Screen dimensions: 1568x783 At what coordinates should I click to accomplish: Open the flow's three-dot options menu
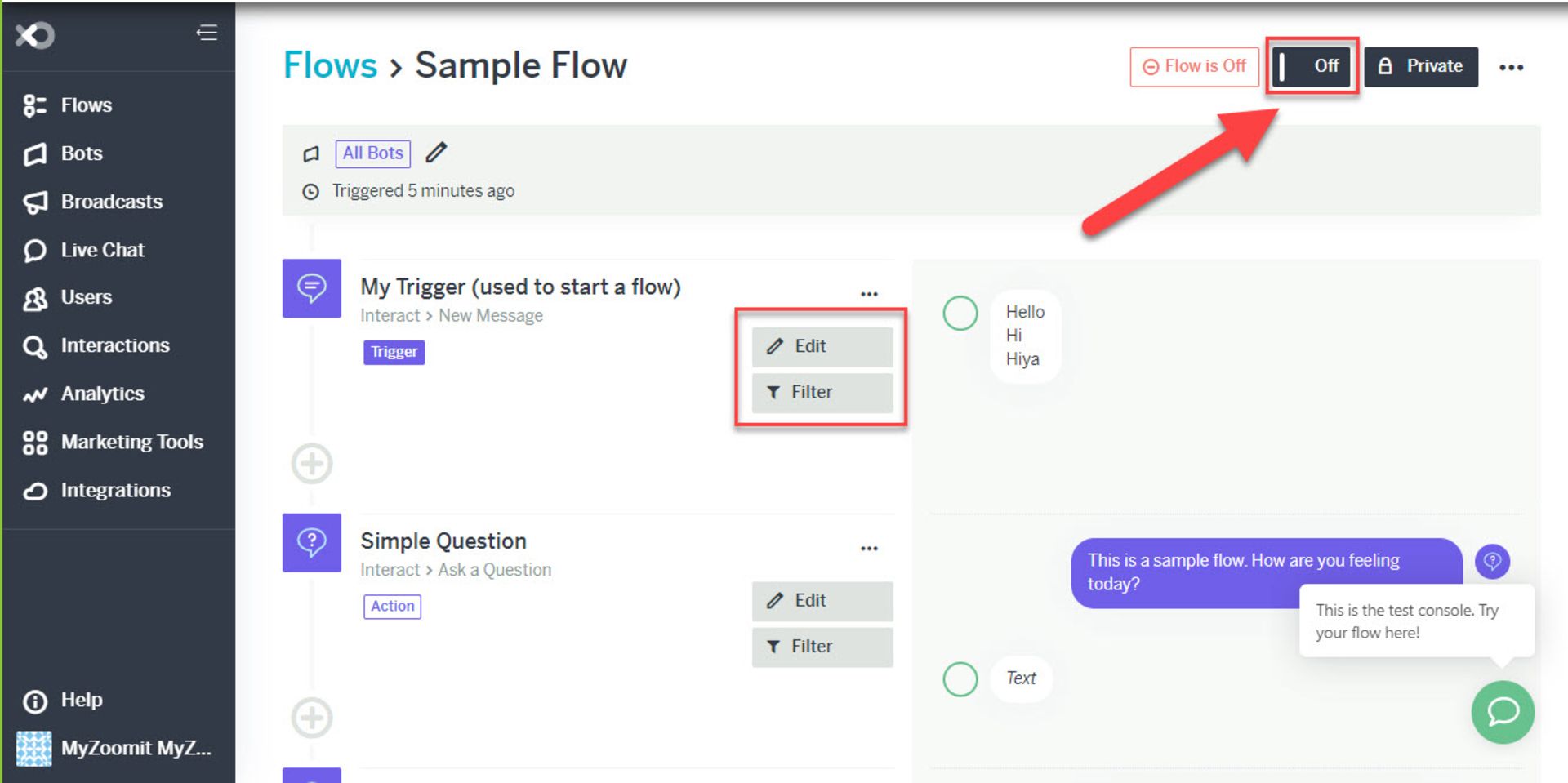[1511, 67]
